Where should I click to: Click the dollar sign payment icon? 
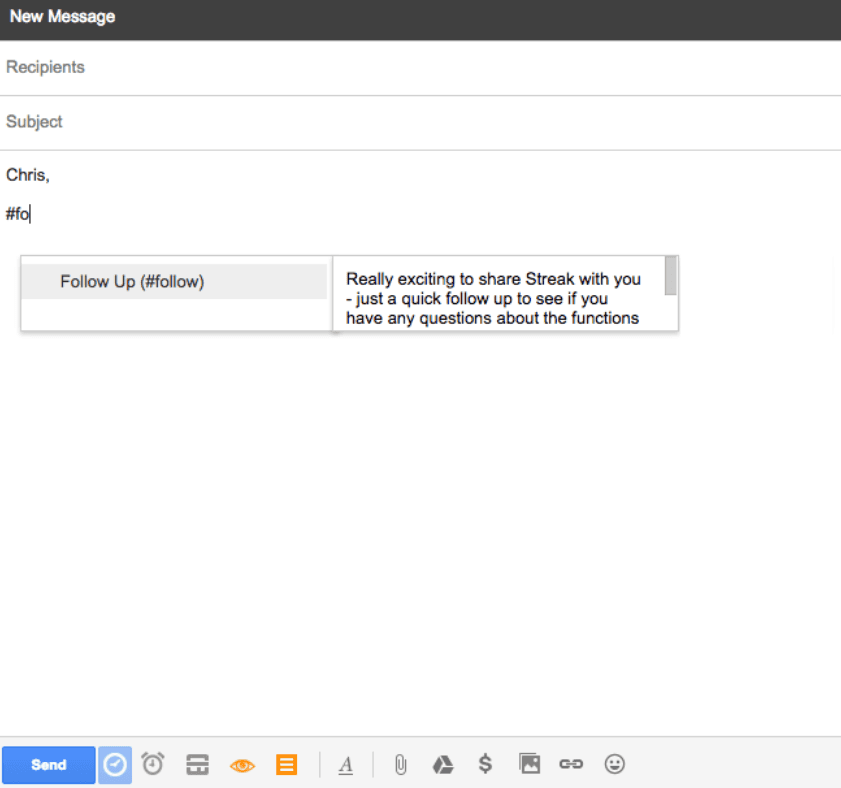(485, 764)
